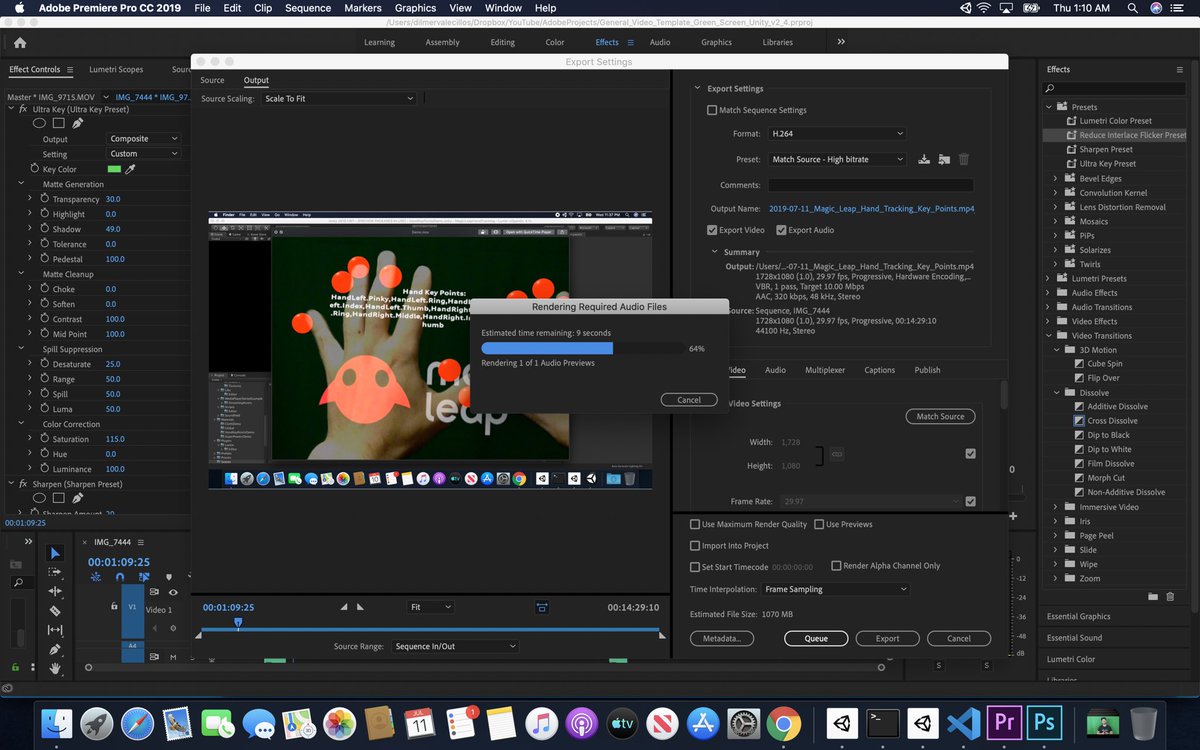Screen dimensions: 1200x750
Task: Click the Queue button
Action: pyautogui.click(x=816, y=638)
